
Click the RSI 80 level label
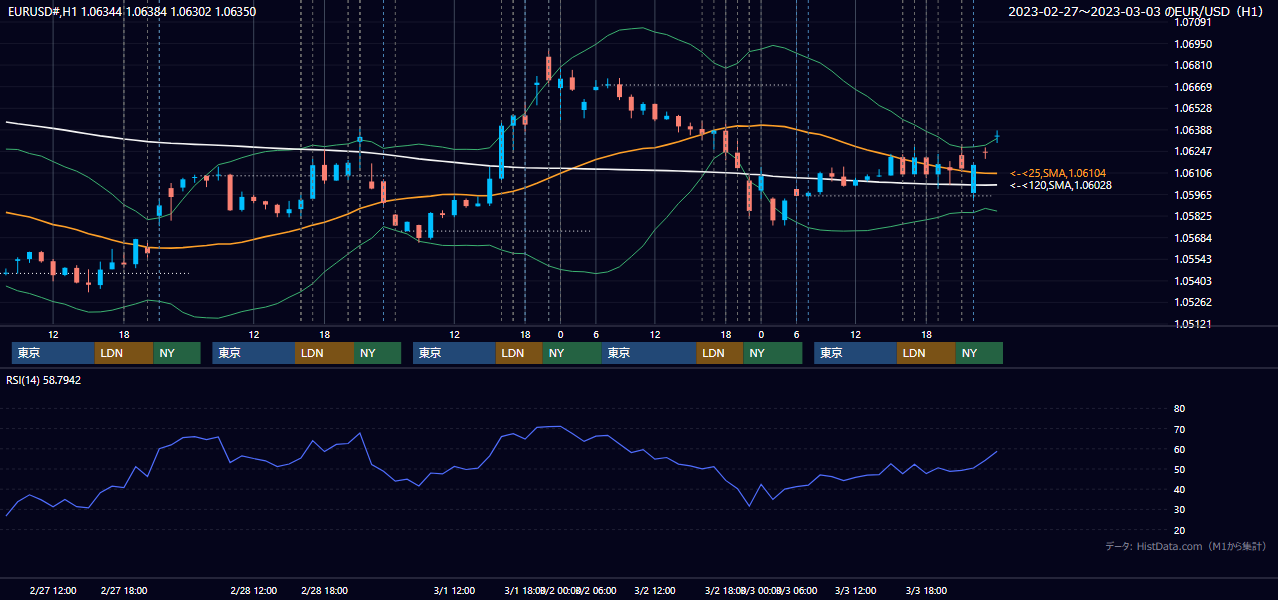coord(1179,409)
